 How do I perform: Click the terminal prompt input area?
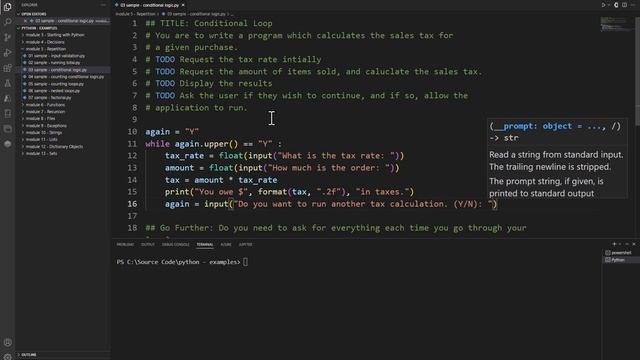click(x=246, y=262)
